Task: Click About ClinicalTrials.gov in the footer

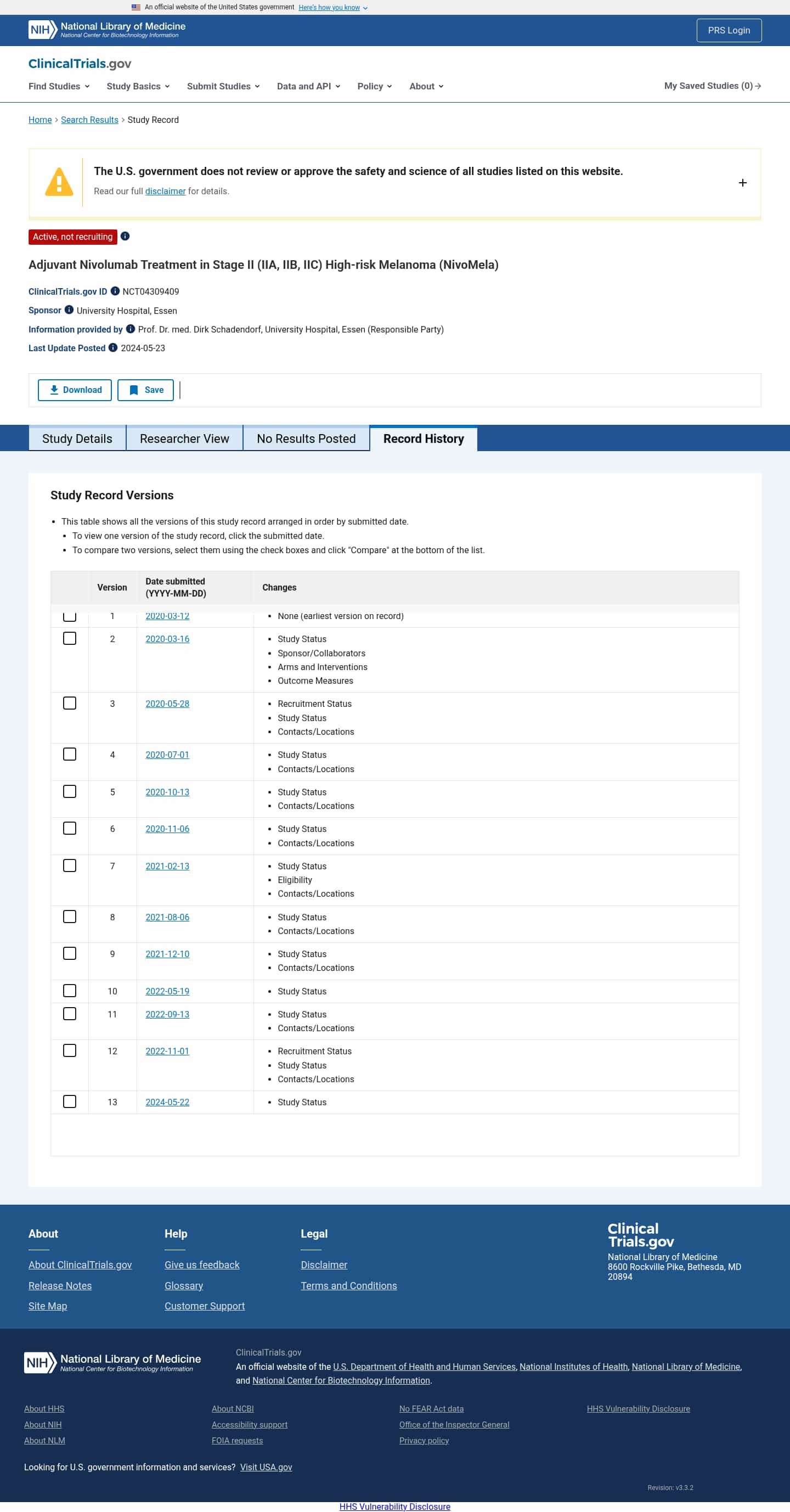Action: pyautogui.click(x=80, y=1264)
